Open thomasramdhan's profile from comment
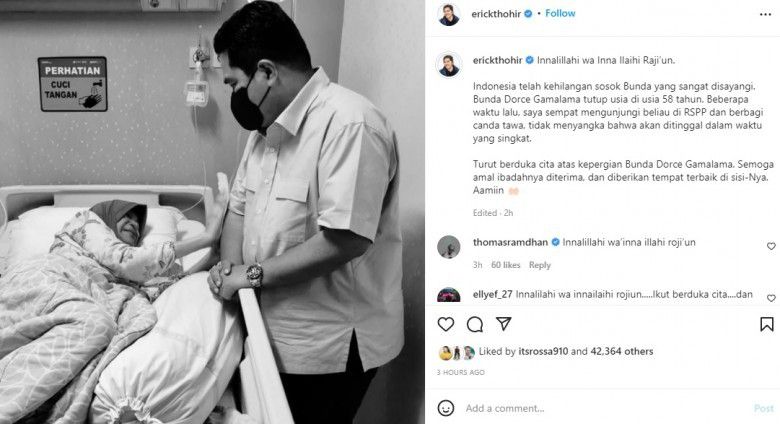This screenshot has height=424, width=780. [510, 242]
